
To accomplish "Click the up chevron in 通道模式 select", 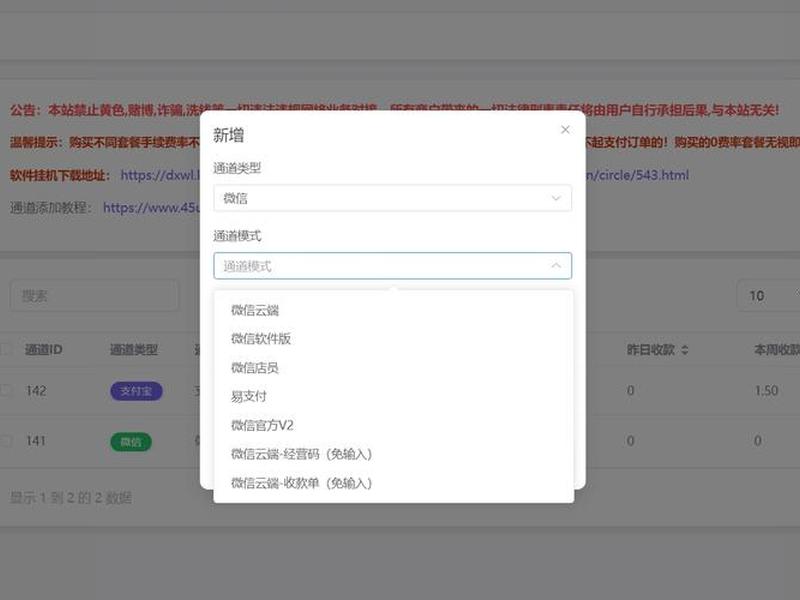I will [556, 266].
